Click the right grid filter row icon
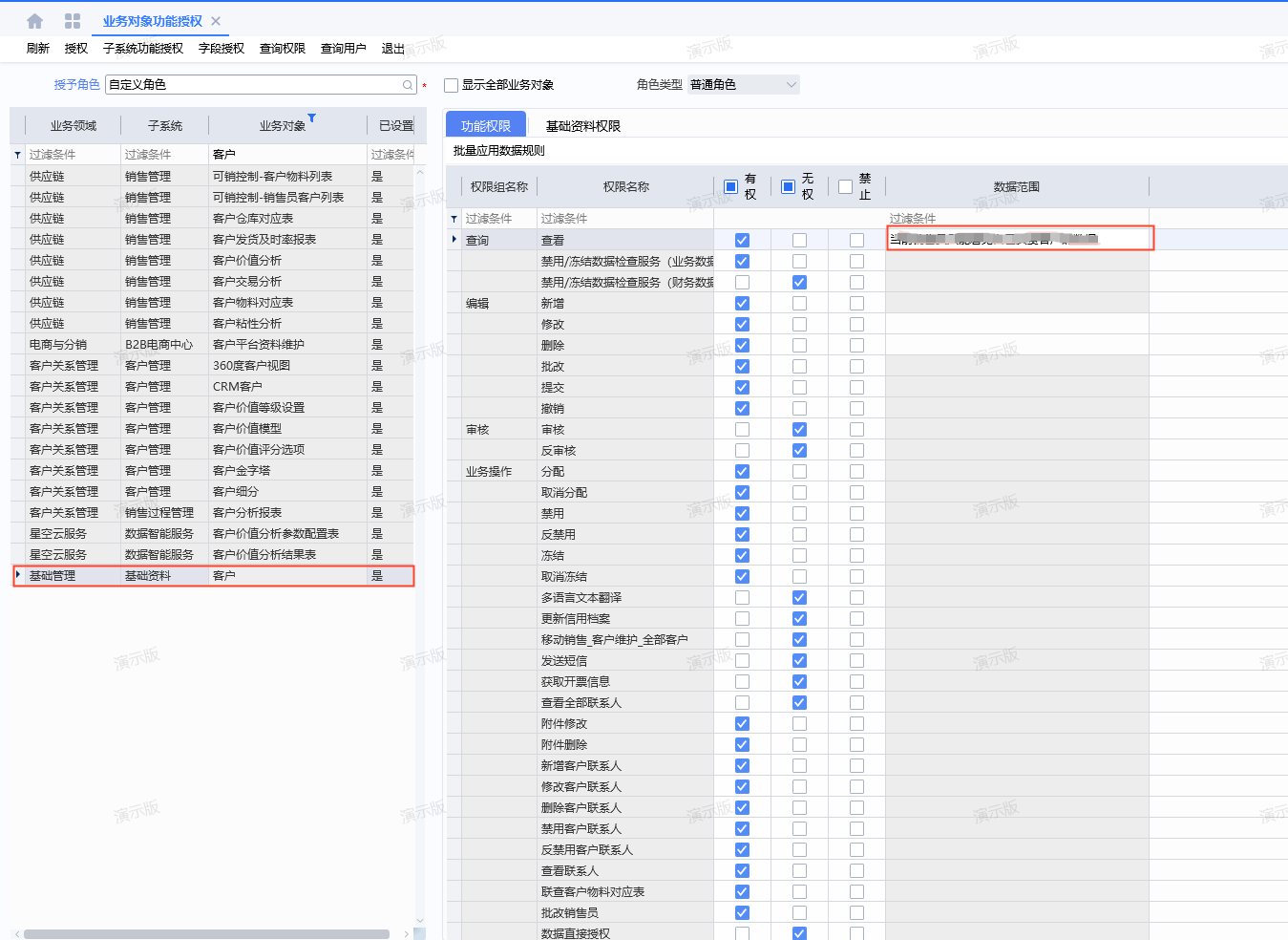1288x940 pixels. point(454,219)
